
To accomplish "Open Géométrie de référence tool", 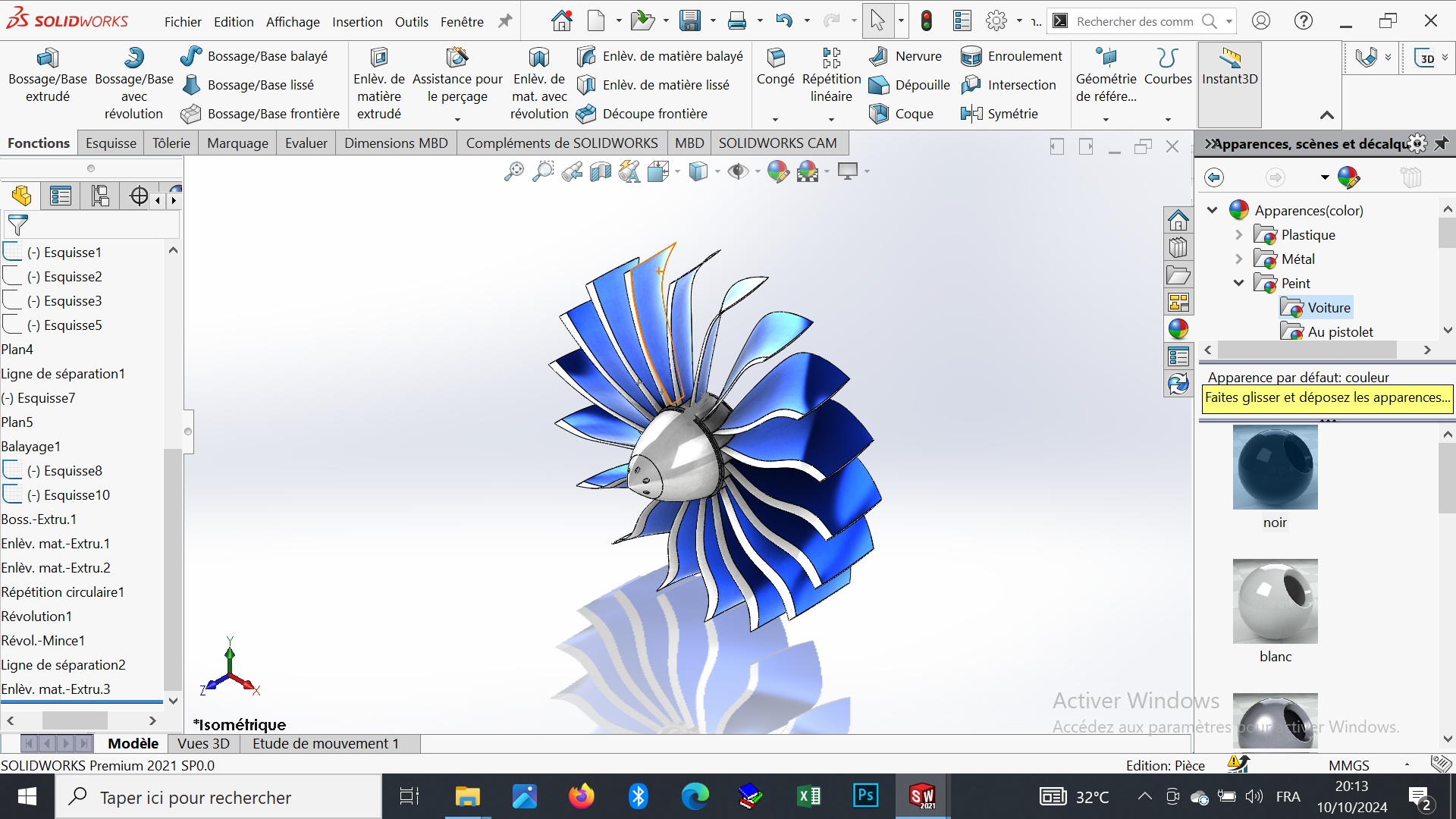I will click(1106, 76).
